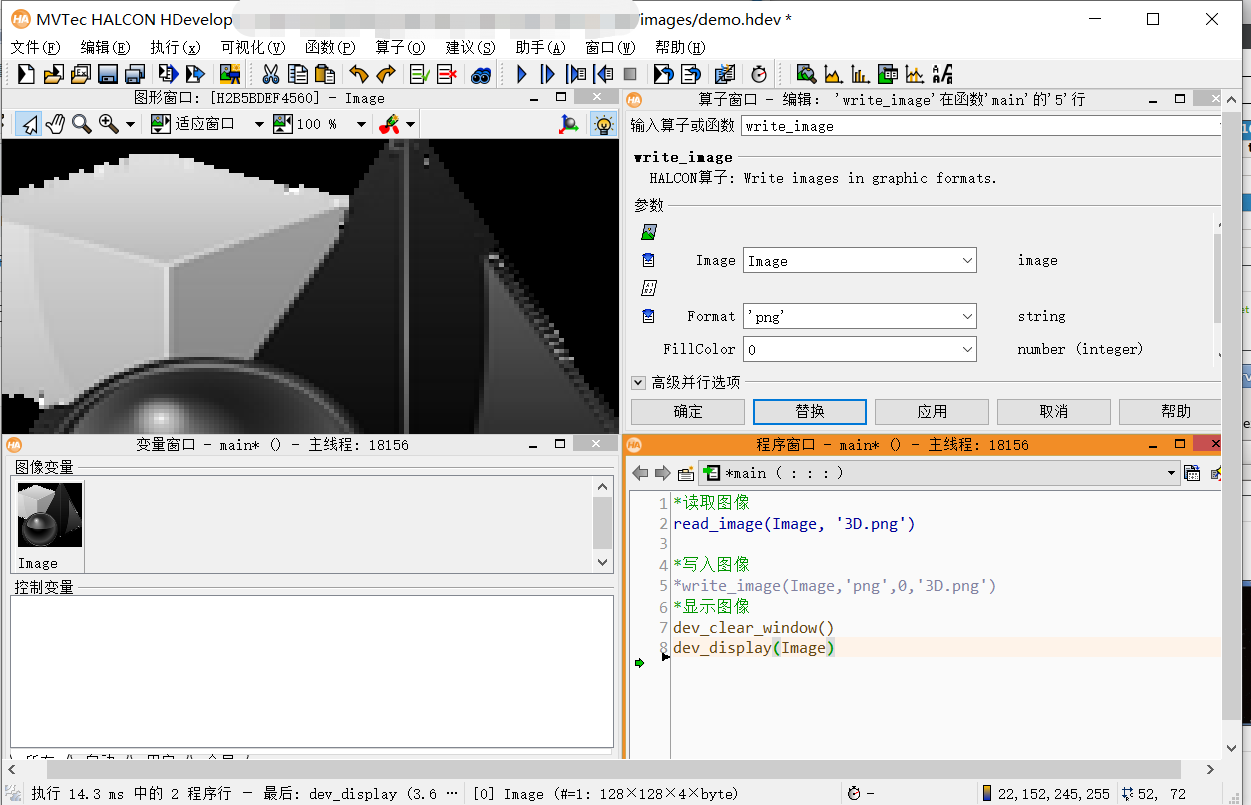Select the Image thumbnail in the variable window
1251x805 pixels.
pos(48,514)
